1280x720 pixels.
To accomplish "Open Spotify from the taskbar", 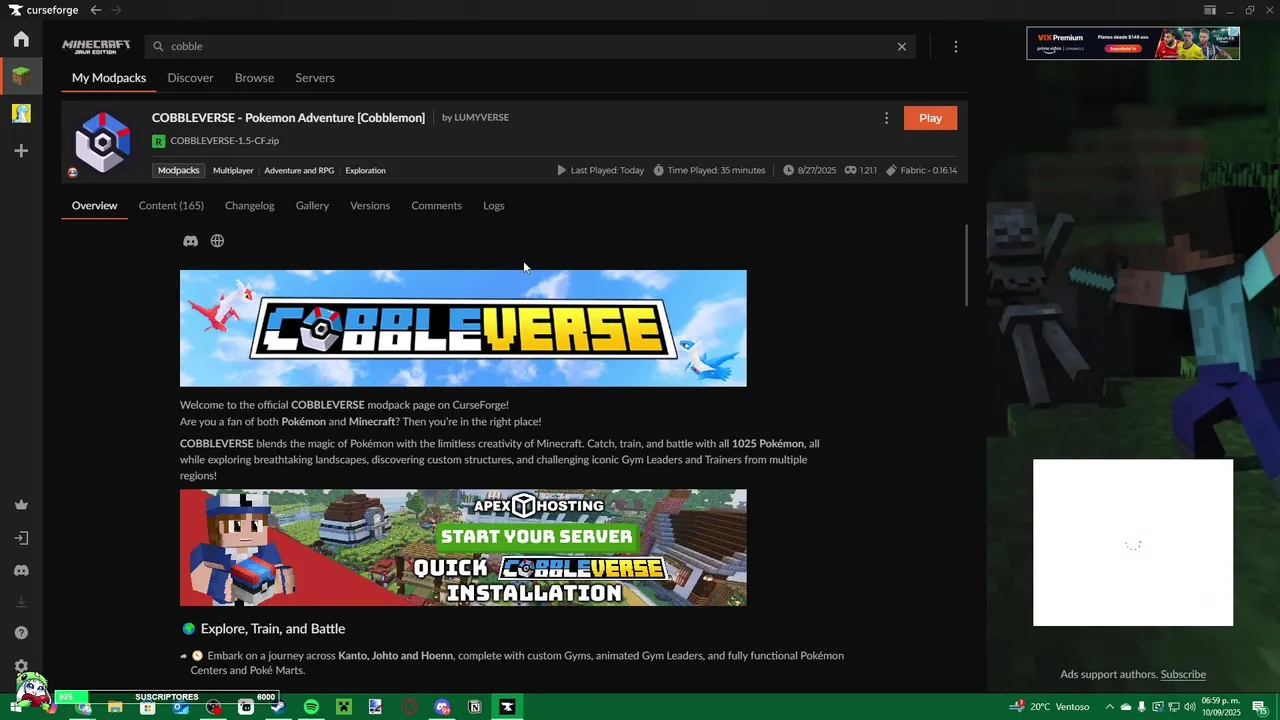I will point(311,707).
